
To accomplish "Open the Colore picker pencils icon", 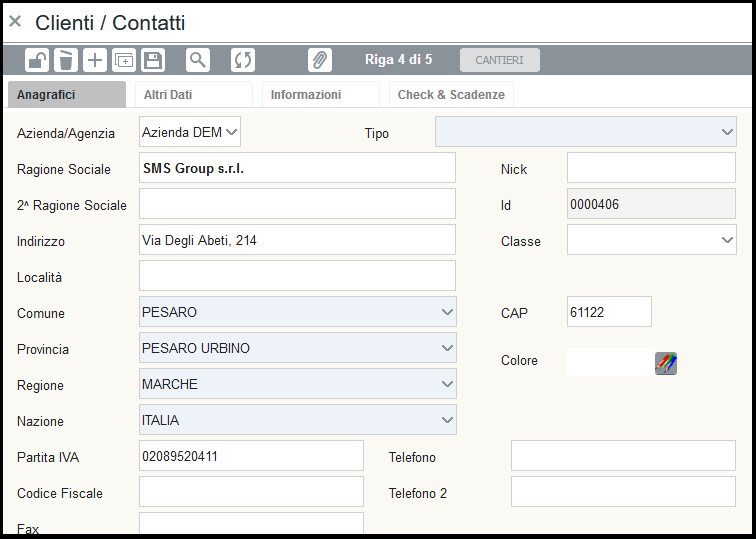I will coord(666,363).
